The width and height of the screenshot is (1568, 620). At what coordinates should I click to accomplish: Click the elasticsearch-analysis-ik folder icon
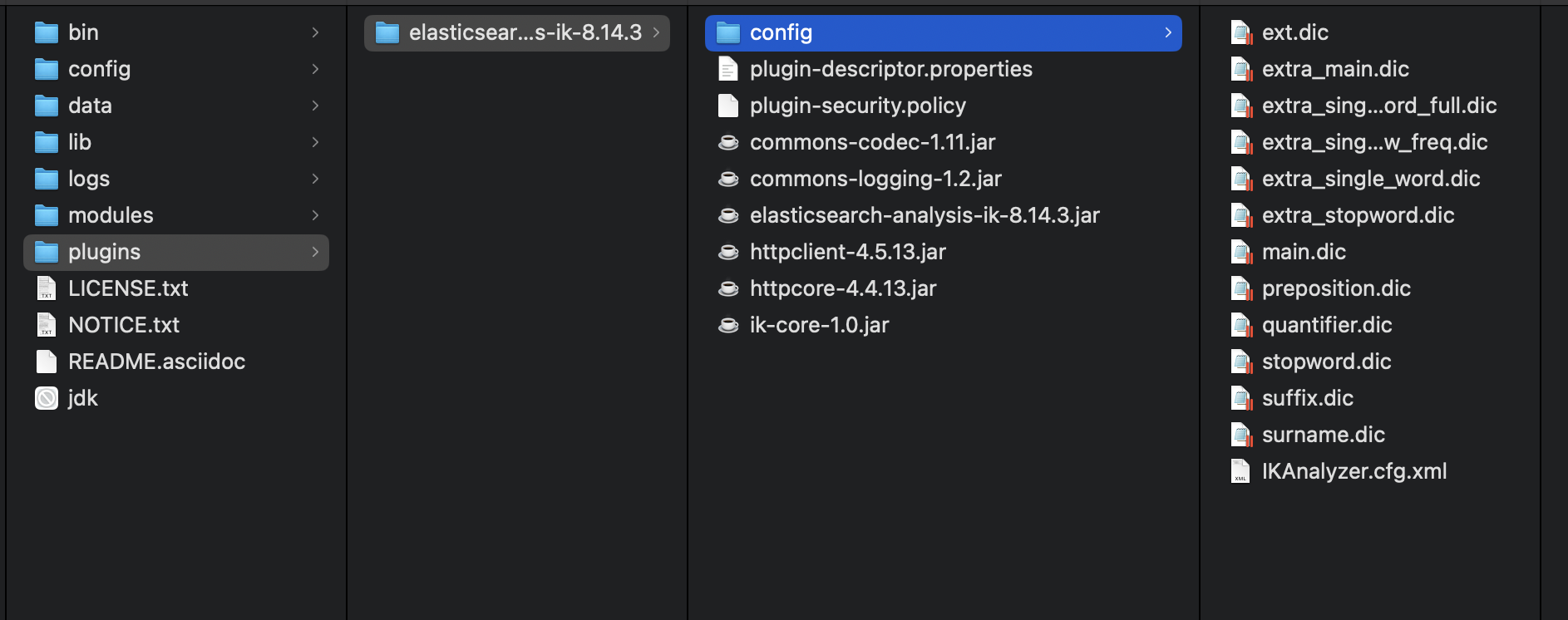pos(387,32)
